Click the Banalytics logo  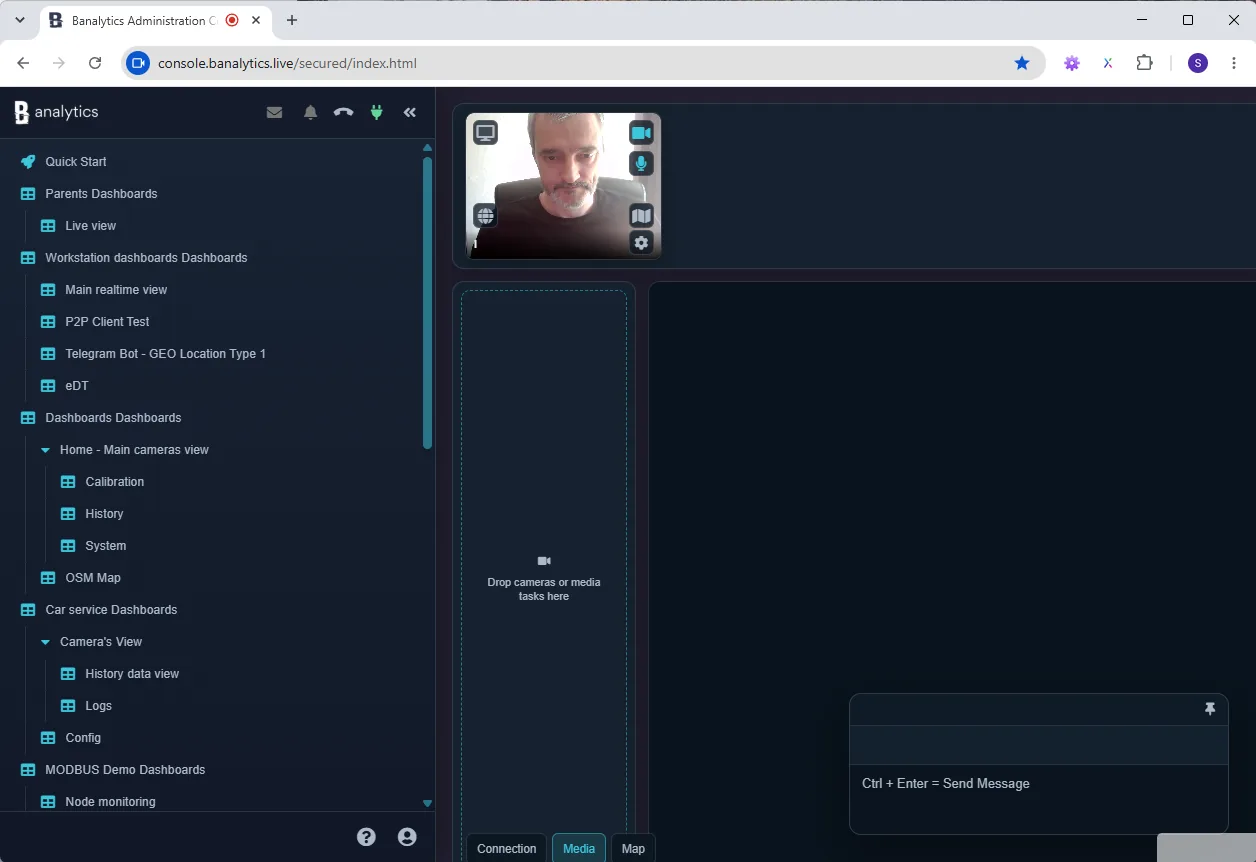tap(56, 112)
